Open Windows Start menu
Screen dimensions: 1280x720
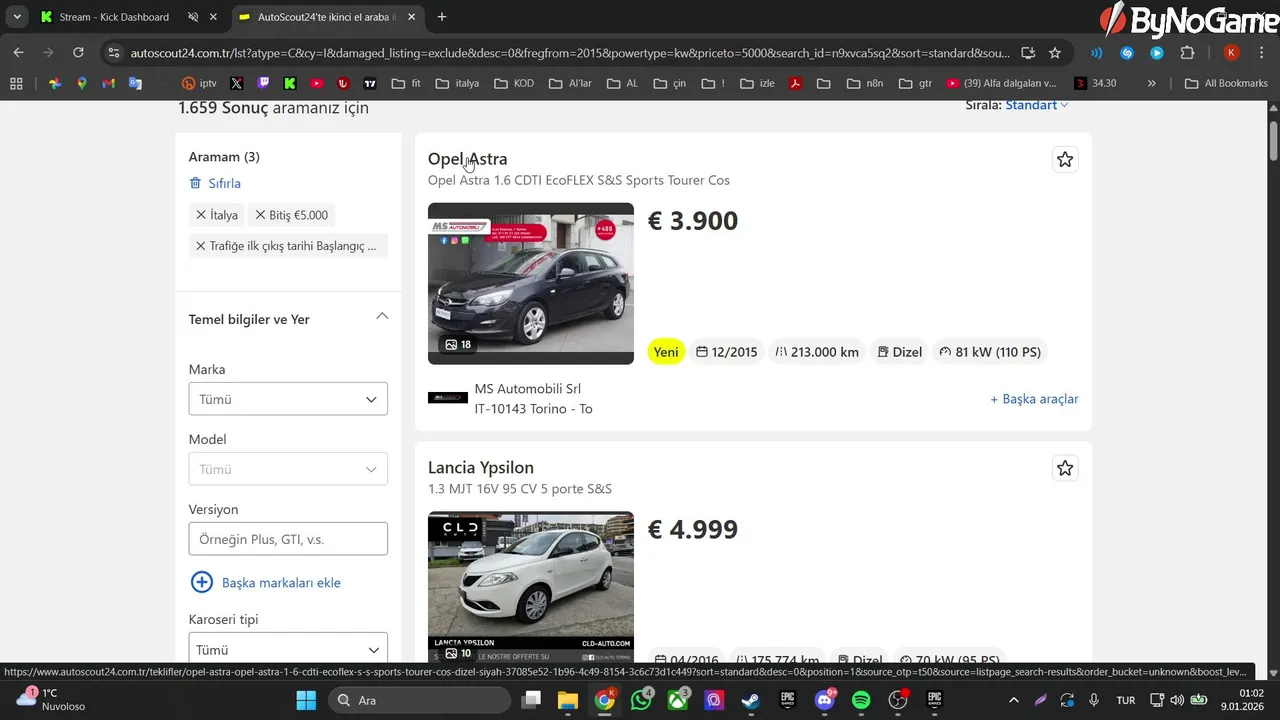pos(306,700)
